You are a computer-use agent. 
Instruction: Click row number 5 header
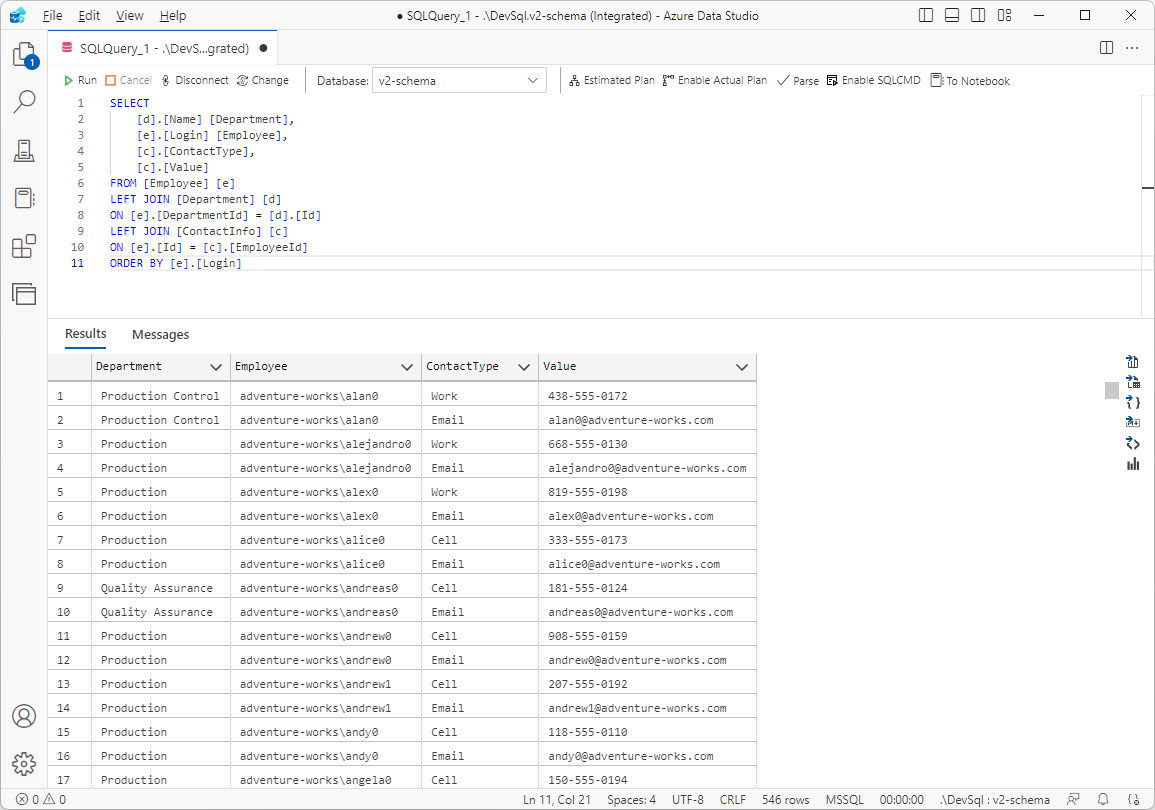[69, 492]
